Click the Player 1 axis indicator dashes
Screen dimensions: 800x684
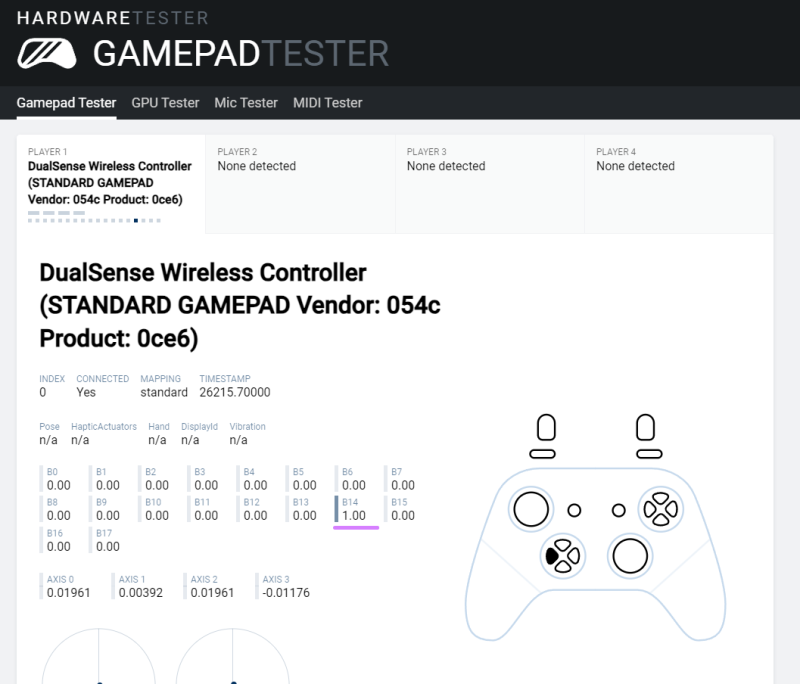tap(57, 213)
